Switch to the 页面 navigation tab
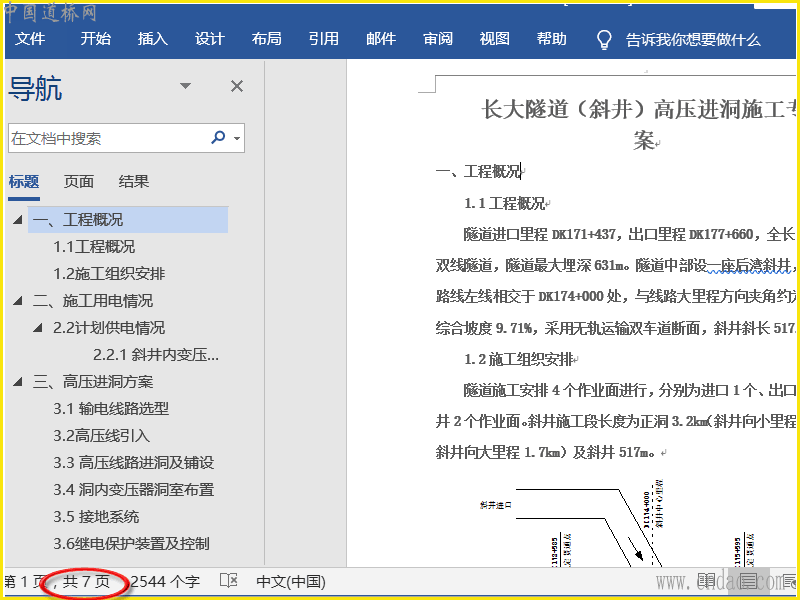800x600 pixels. click(x=79, y=182)
